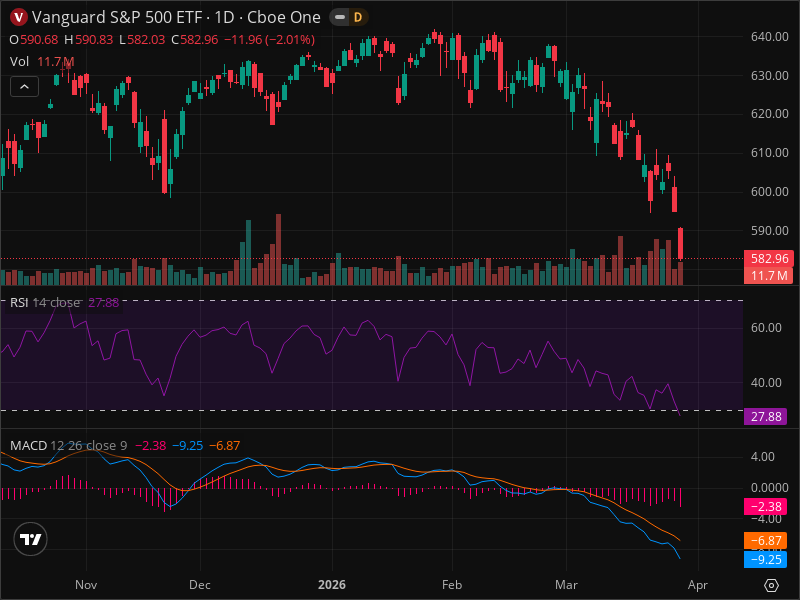Click the Mar label on time axis

point(566,585)
